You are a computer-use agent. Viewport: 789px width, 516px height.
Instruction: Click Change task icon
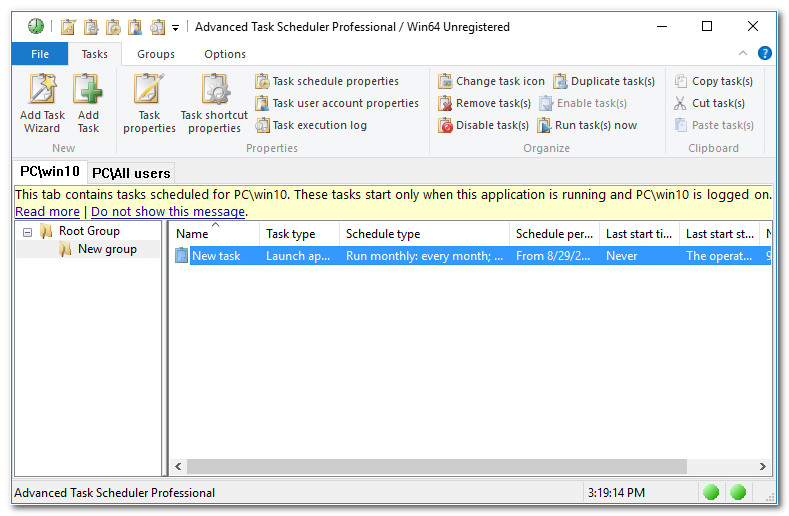492,81
